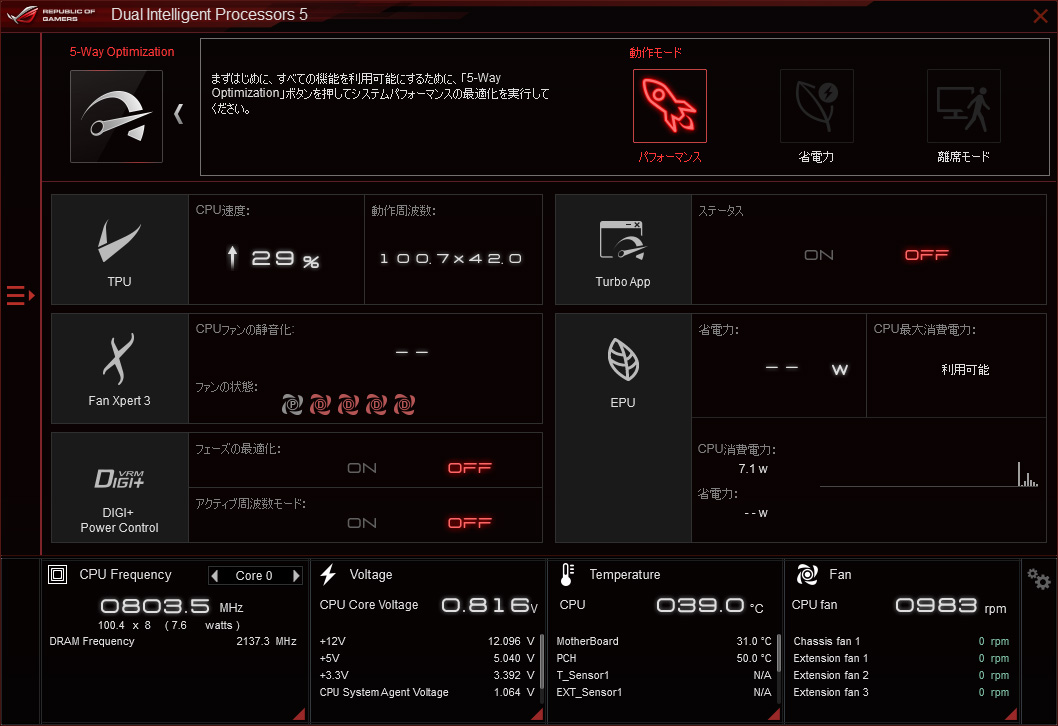
Task: Click the Core 0 selector label
Action: click(254, 576)
